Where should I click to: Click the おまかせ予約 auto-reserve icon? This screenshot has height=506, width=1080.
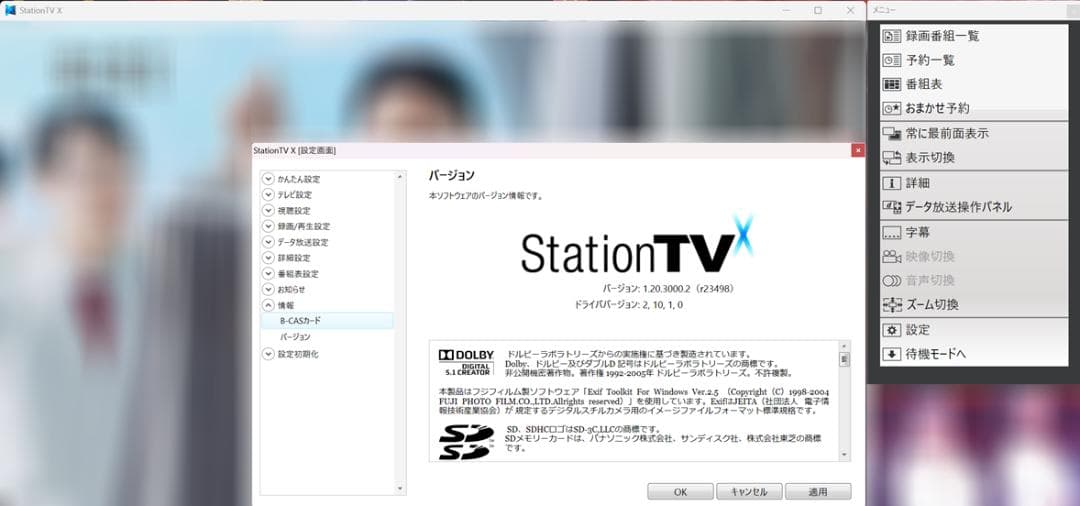coord(892,108)
